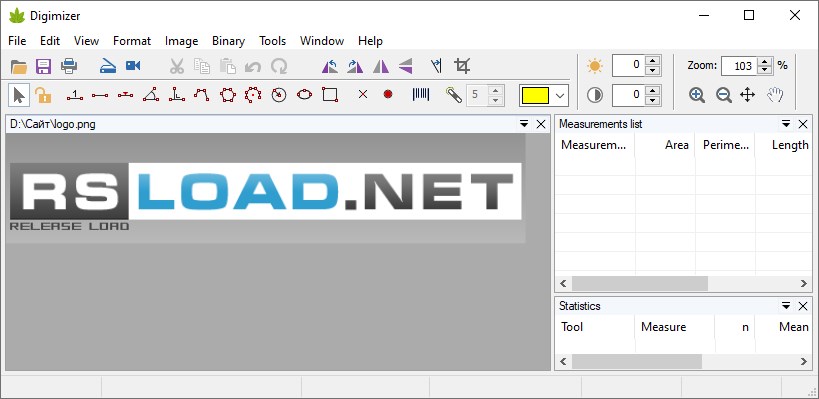Select the Marker cross tool
819x399 pixels.
tap(362, 95)
